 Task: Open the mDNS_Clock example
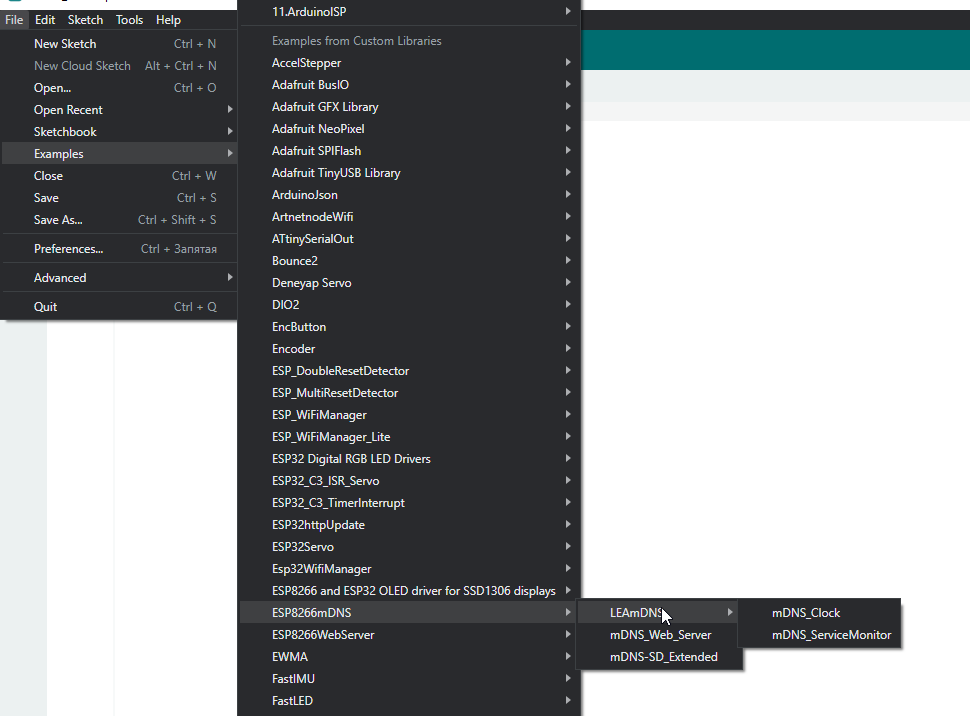(819, 613)
